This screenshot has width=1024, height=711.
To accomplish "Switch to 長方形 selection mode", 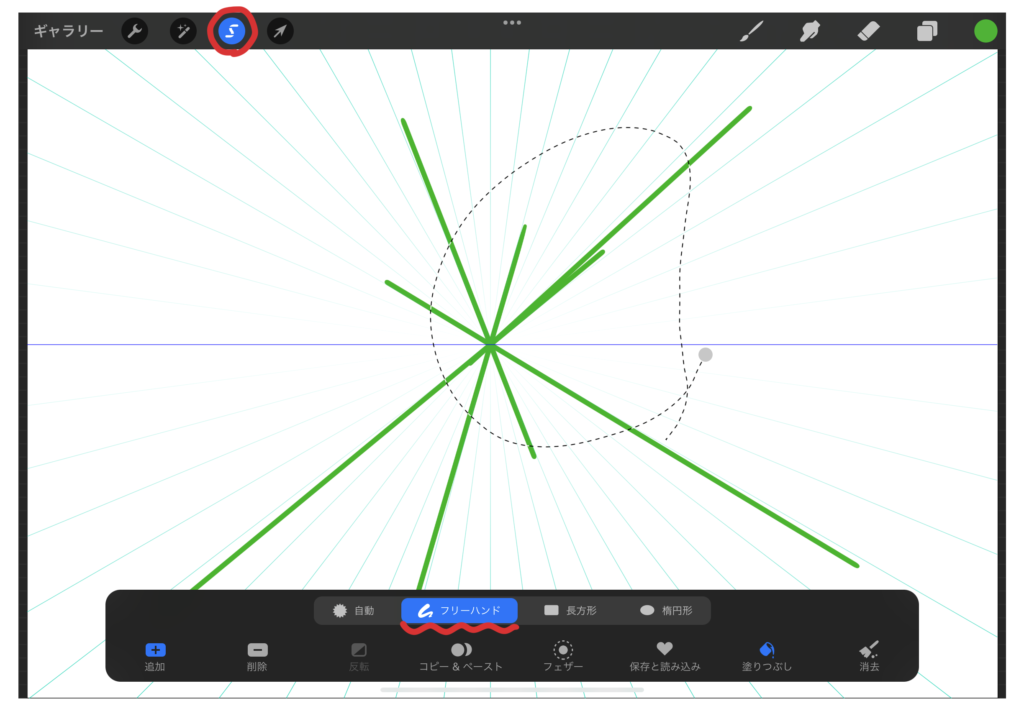I will pos(570,610).
